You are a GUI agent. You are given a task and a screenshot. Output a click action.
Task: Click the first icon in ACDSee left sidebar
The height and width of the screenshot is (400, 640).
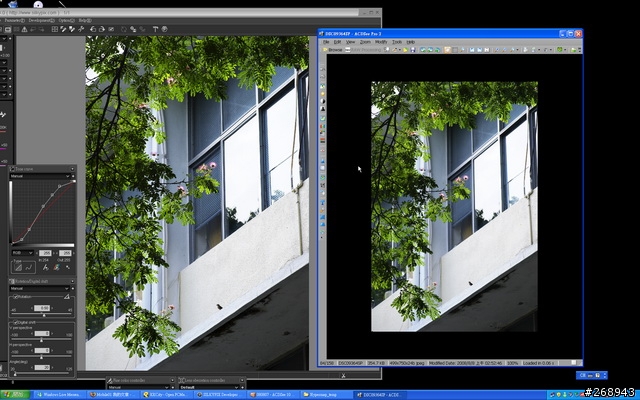click(322, 69)
